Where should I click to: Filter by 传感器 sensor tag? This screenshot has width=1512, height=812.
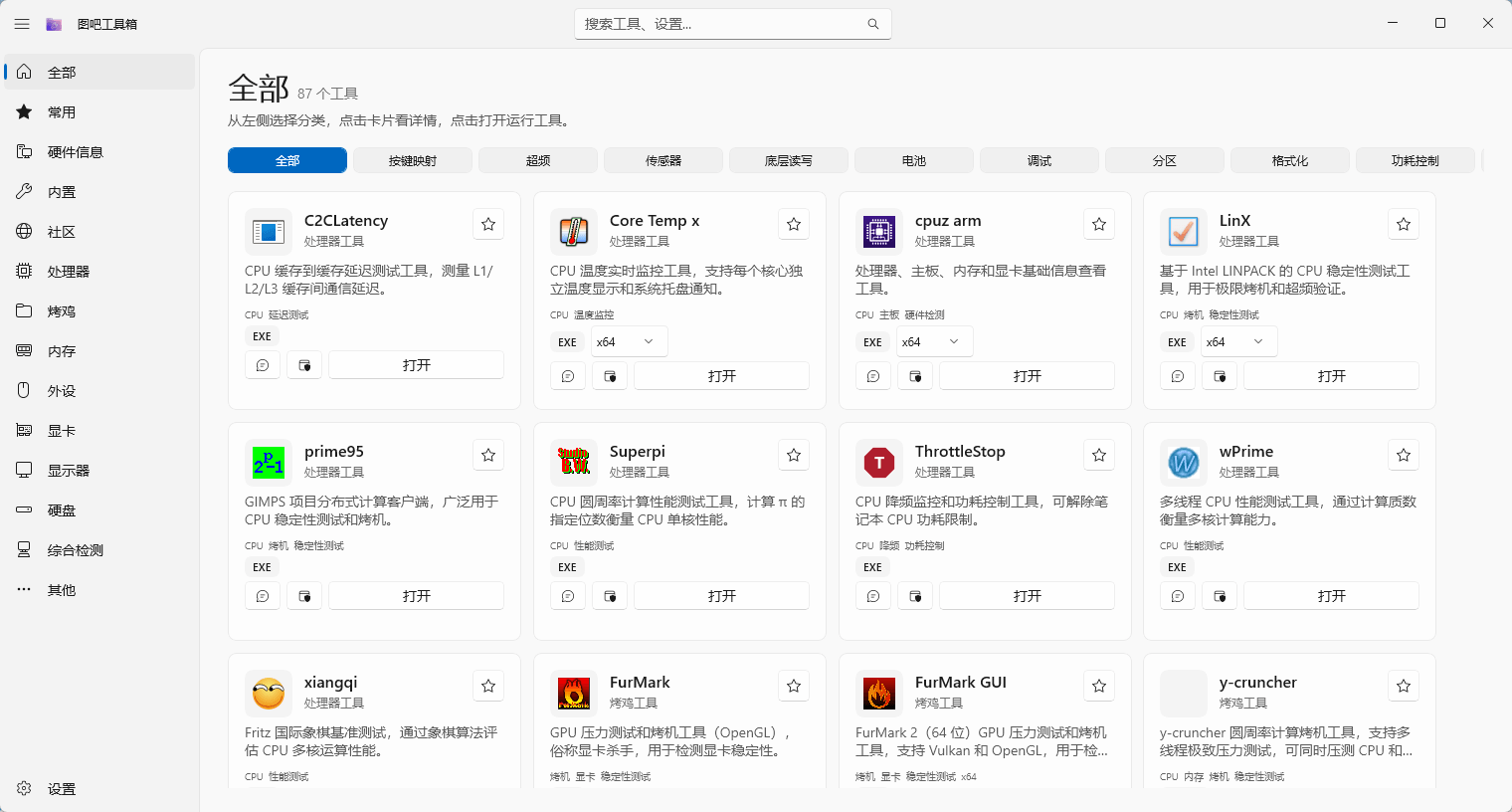coord(663,160)
